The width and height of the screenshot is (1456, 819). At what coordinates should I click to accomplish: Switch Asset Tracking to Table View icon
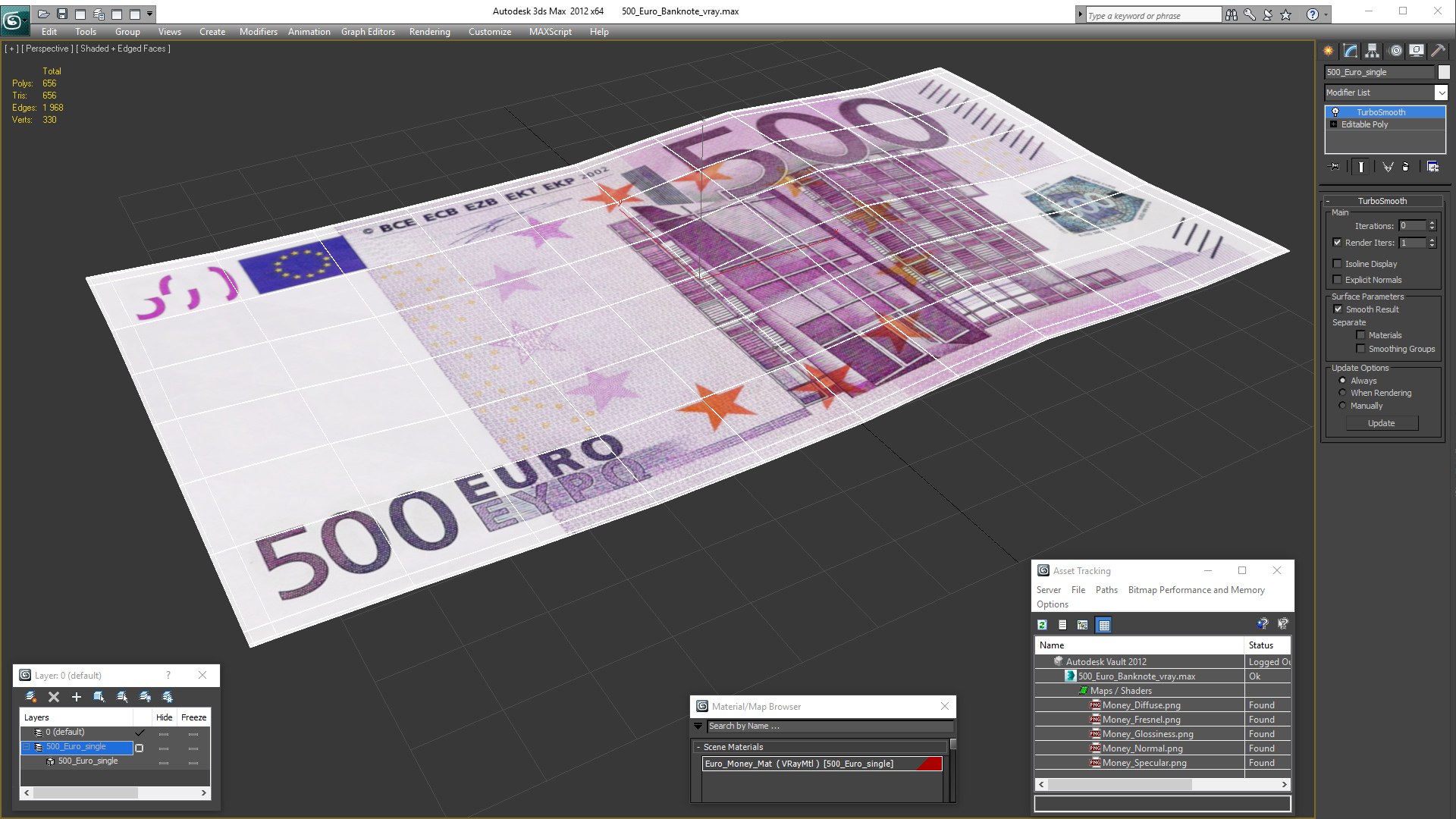1103,625
